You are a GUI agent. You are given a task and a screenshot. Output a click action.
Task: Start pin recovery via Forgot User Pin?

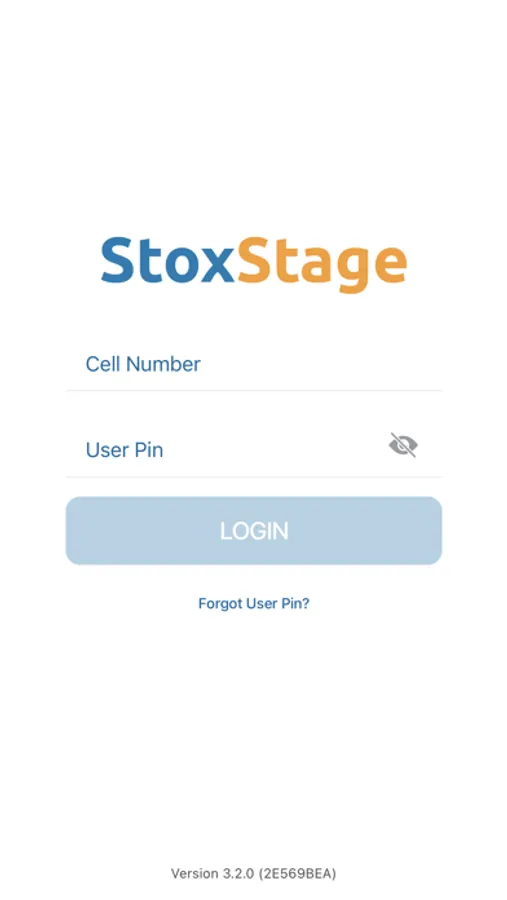point(254,603)
